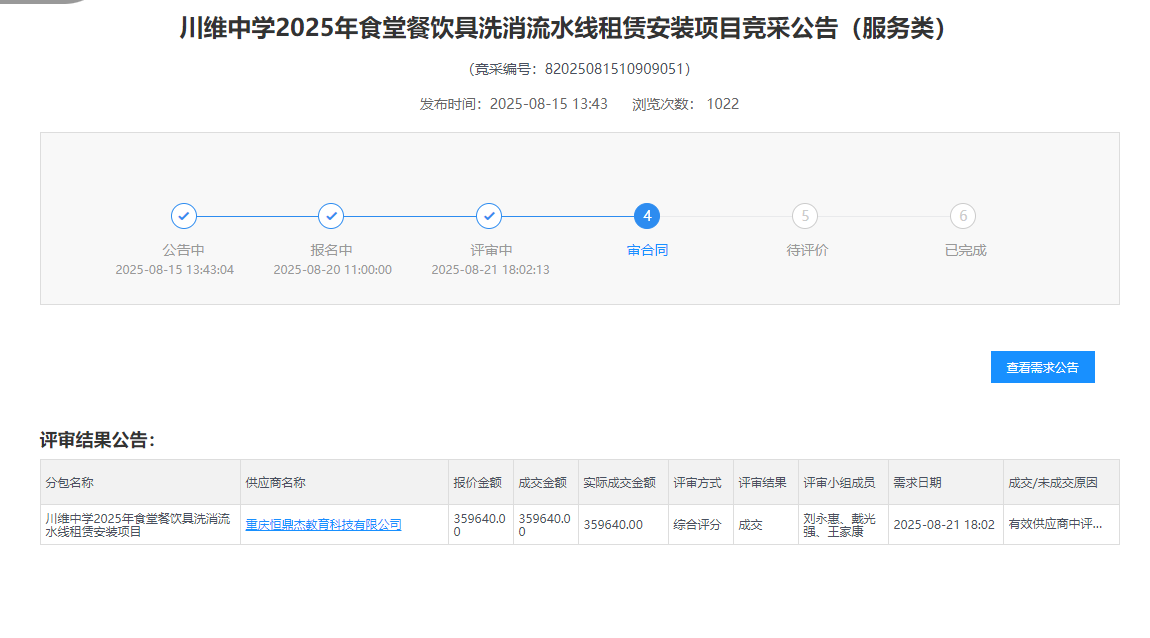This screenshot has width=1150, height=638.
Task: Click the gray circle numbered 5 for 待评价
Action: click(x=805, y=215)
